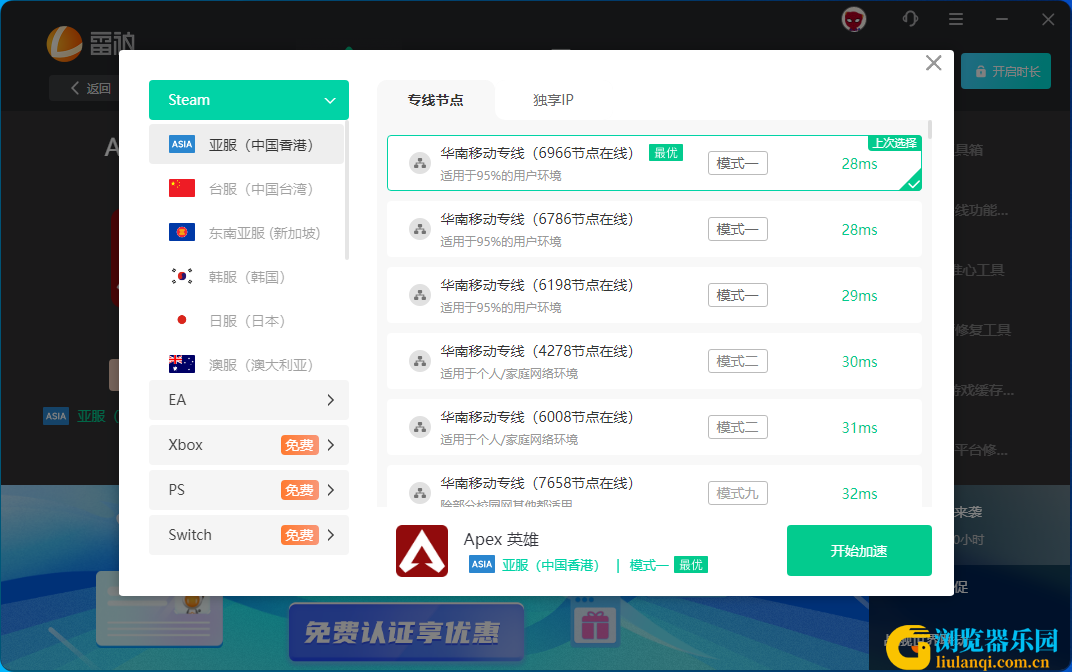Image resolution: width=1072 pixels, height=672 pixels.
Task: Select Japan server region
Action: point(246,320)
